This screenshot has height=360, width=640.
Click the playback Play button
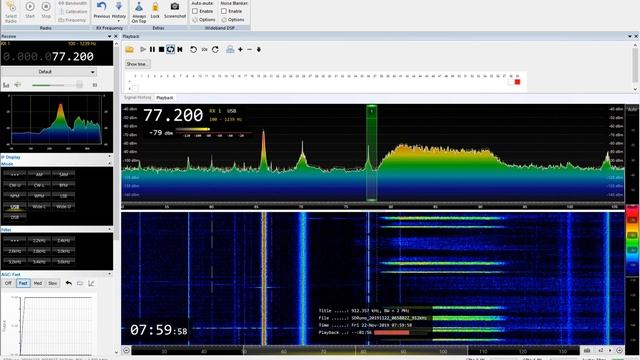(142, 49)
